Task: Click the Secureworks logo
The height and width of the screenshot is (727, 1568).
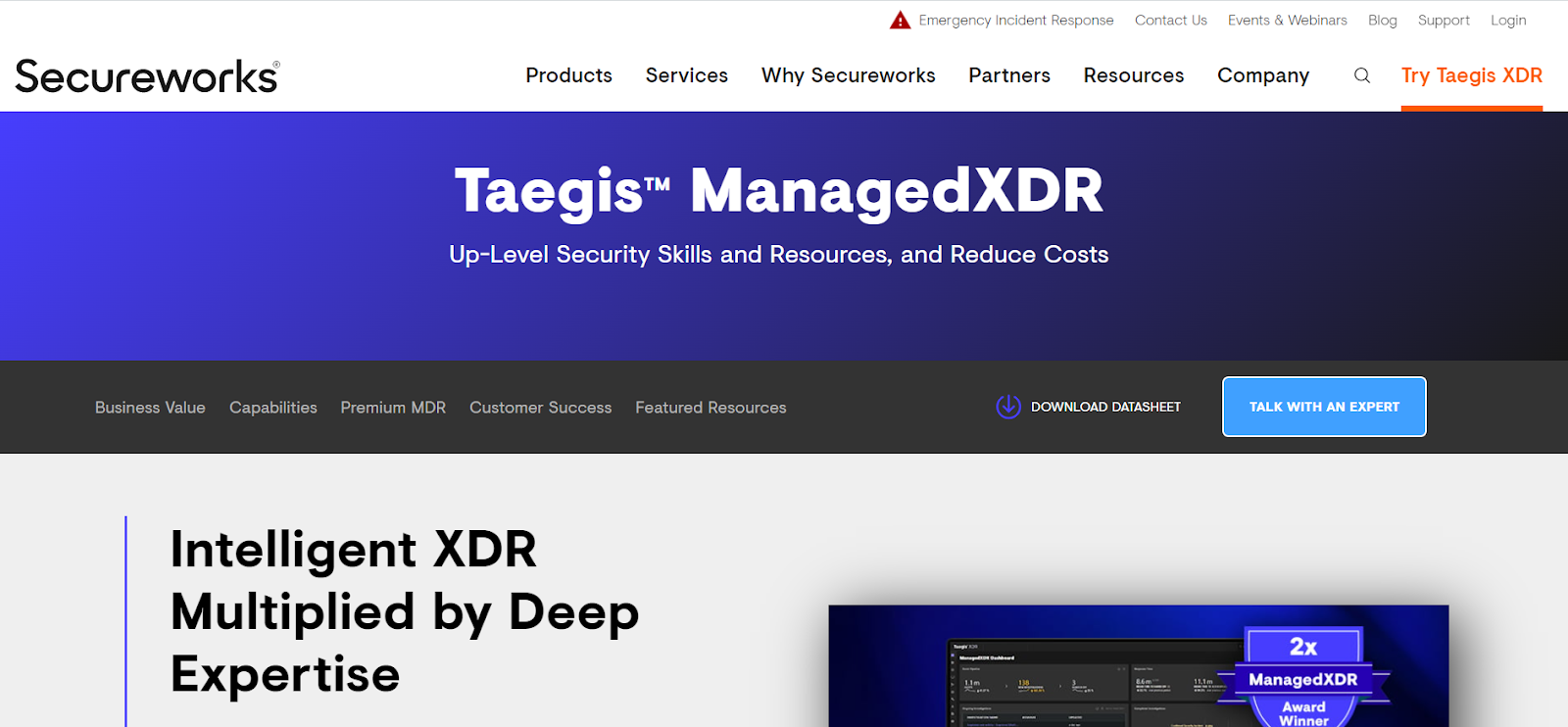Action: click(147, 76)
